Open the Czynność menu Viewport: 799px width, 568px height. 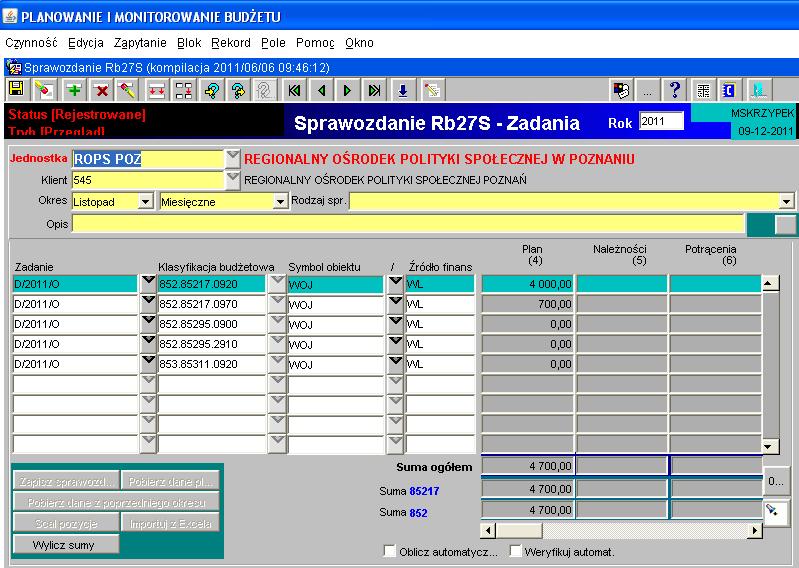click(x=31, y=43)
